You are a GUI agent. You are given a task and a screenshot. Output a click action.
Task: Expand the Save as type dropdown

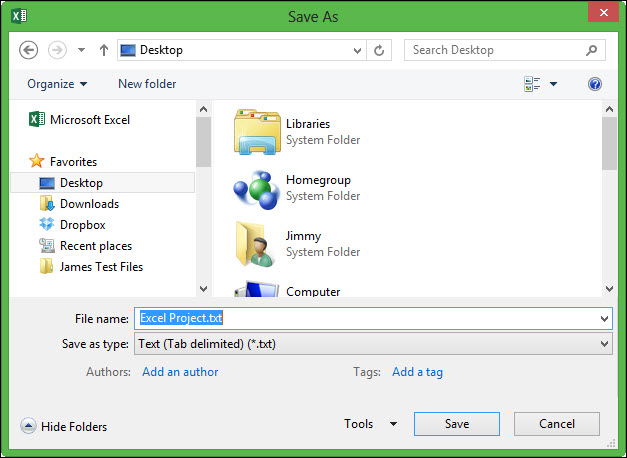604,344
